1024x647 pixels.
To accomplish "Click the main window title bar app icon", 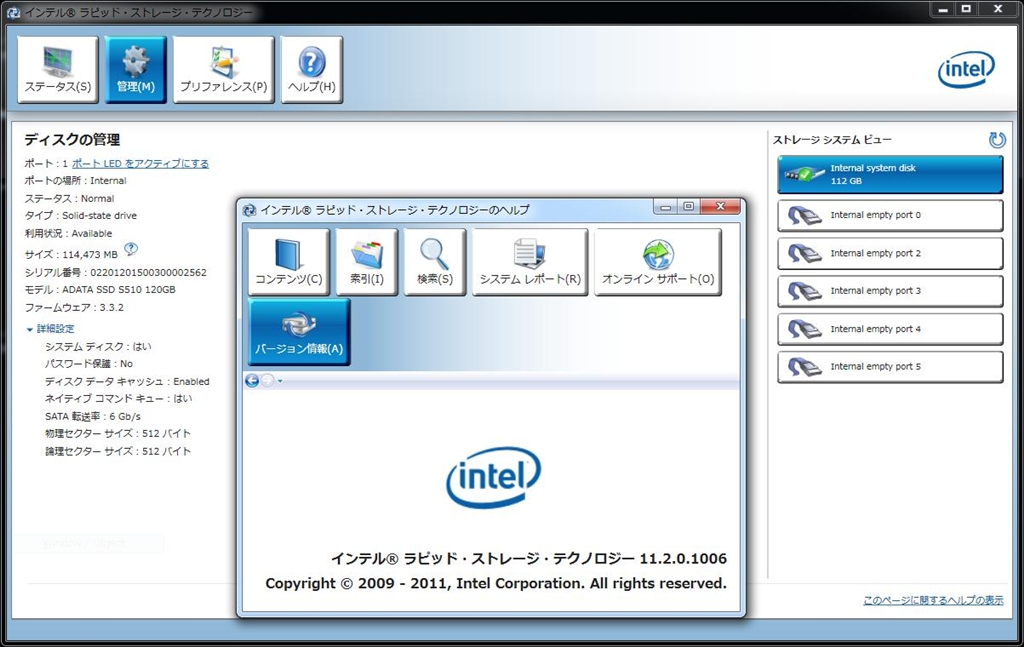I will pos(13,12).
